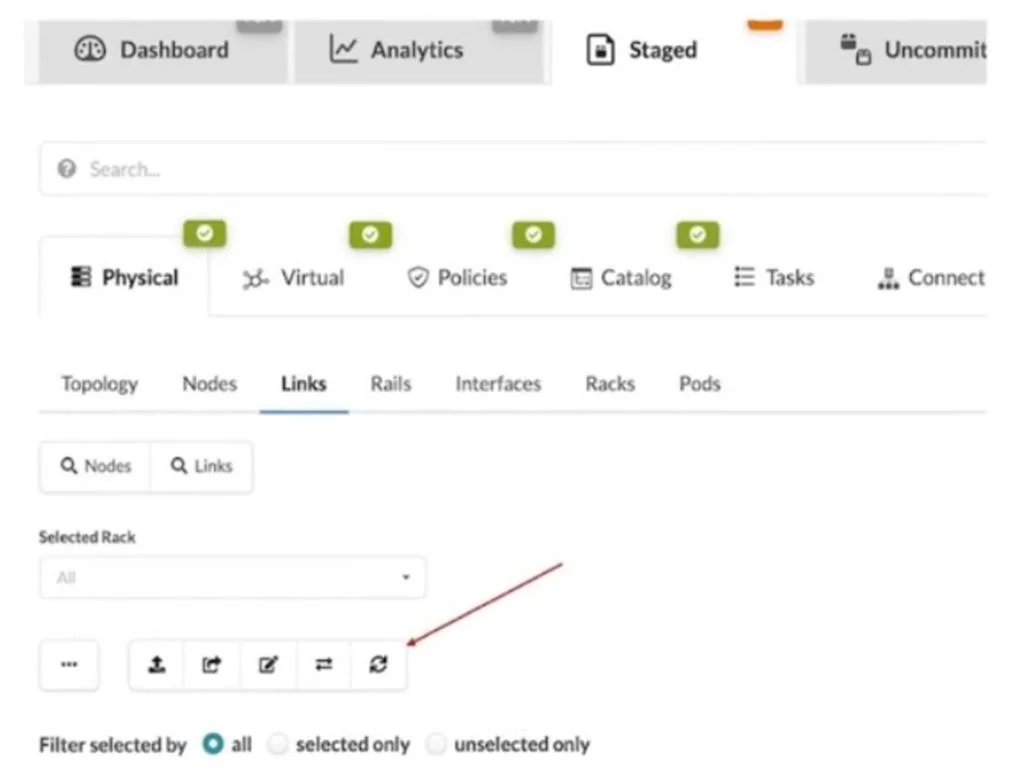Click the Dashboard gauge icon
1027x782 pixels.
(90, 50)
